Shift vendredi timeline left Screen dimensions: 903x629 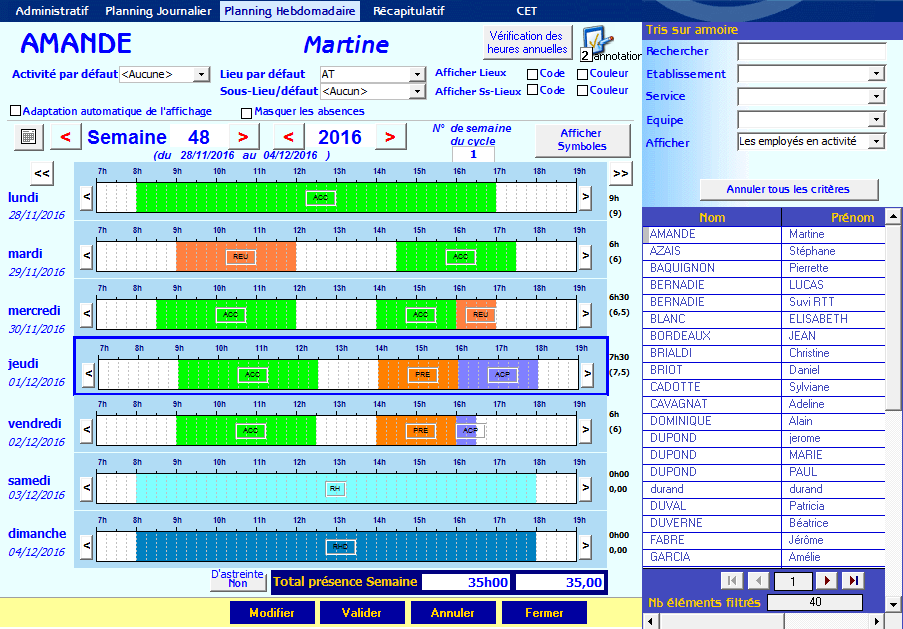coord(86,430)
